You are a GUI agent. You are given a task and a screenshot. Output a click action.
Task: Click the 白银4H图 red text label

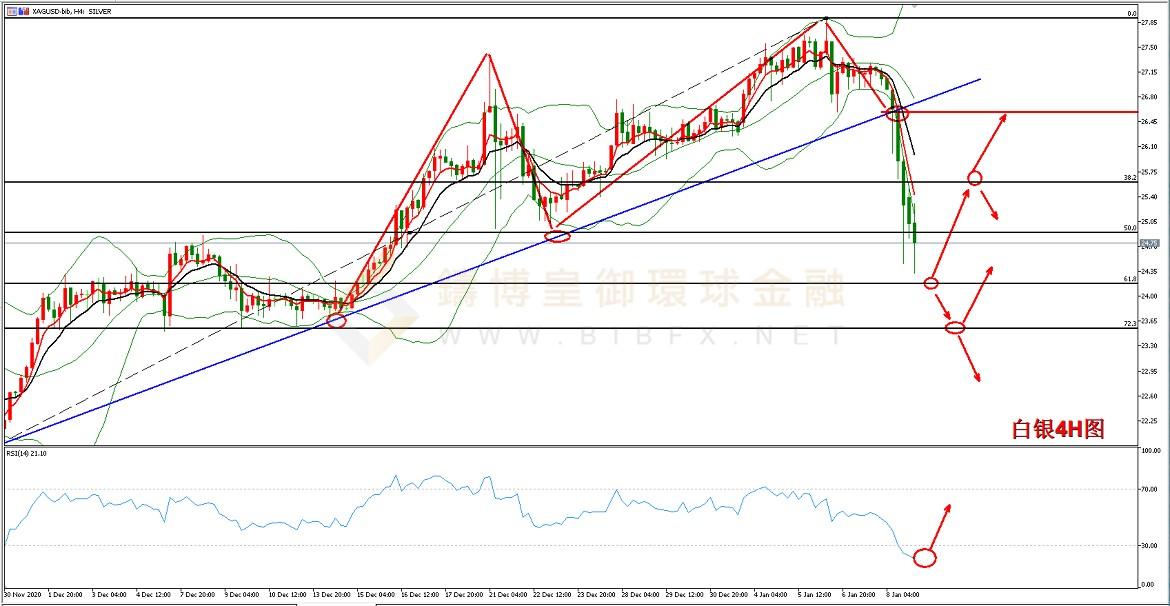[x=1057, y=429]
